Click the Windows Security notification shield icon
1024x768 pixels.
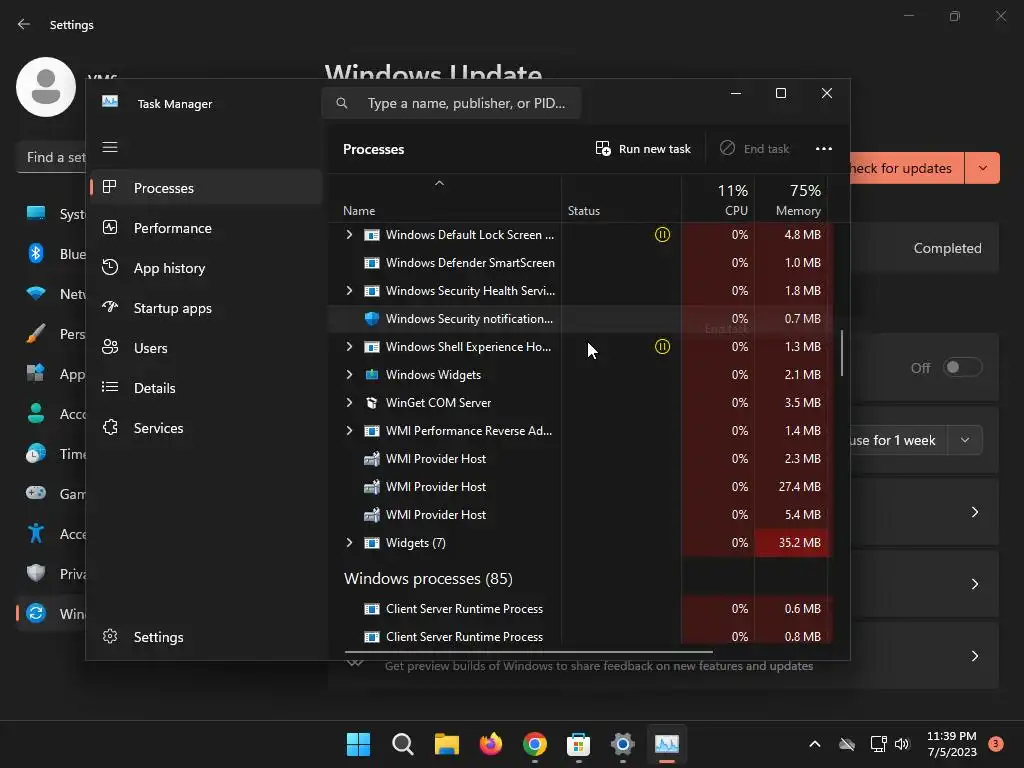coord(372,319)
